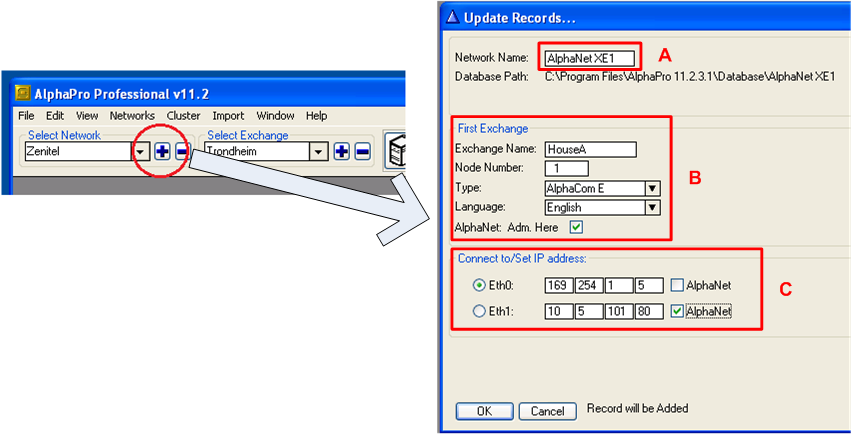
Task: Expand the Type dropdown showing AlphaCom E
Action: click(x=651, y=188)
